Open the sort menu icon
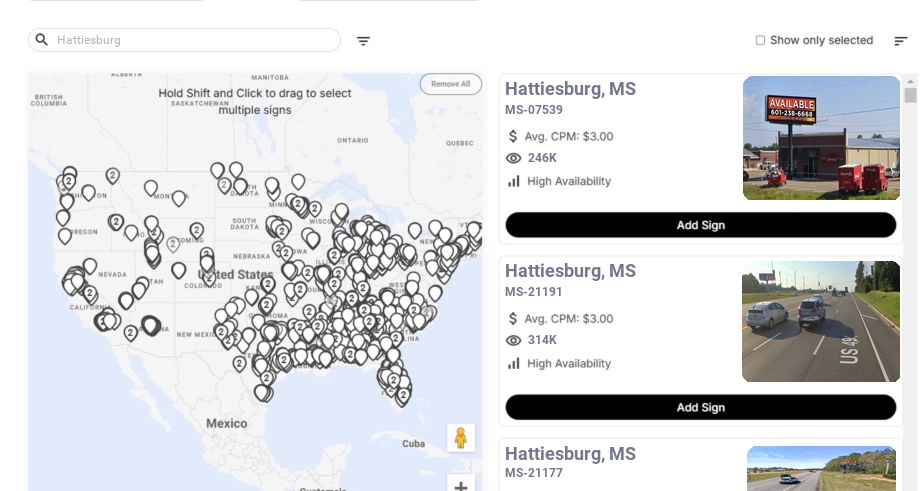Image resolution: width=920 pixels, height=491 pixels. pos(900,41)
